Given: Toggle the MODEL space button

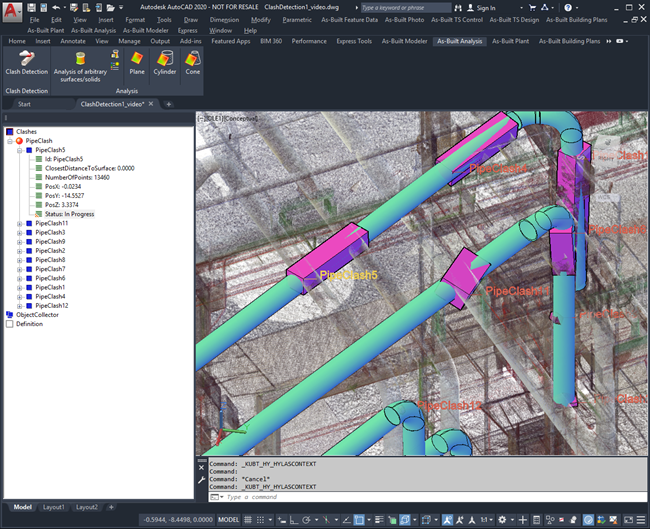Looking at the screenshot, I should coord(228,519).
